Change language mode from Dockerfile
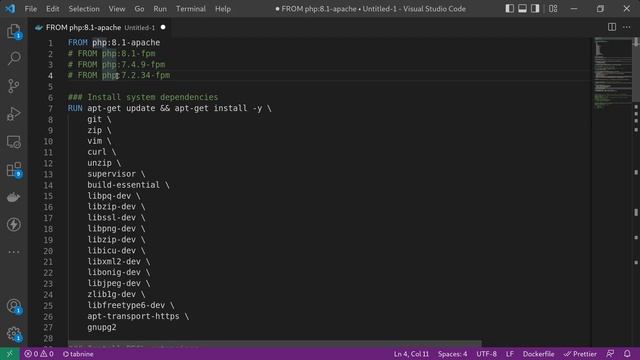Viewport: 640px width, 360px height. (538, 354)
